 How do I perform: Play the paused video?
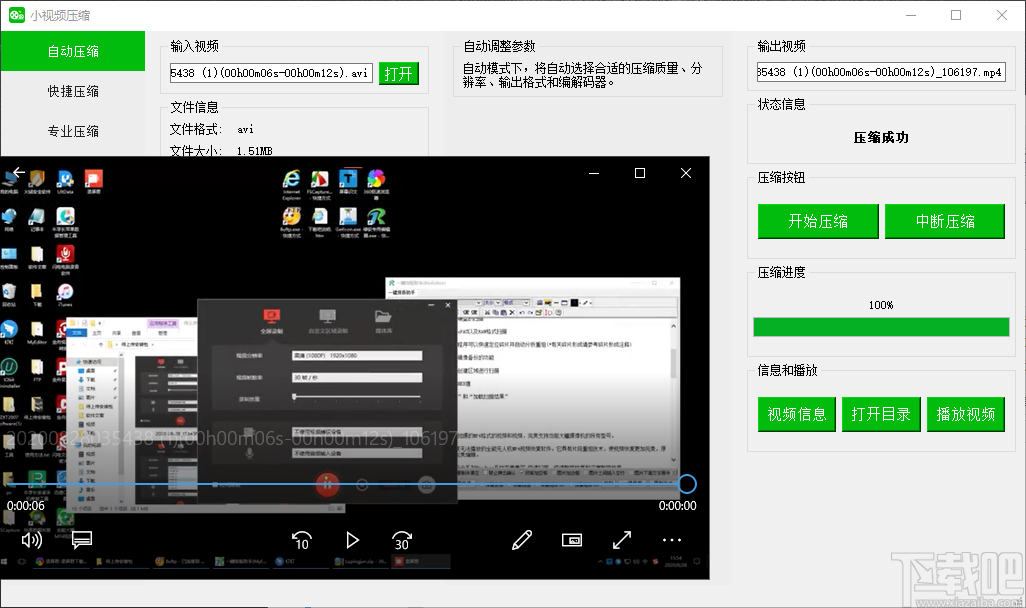click(x=352, y=540)
